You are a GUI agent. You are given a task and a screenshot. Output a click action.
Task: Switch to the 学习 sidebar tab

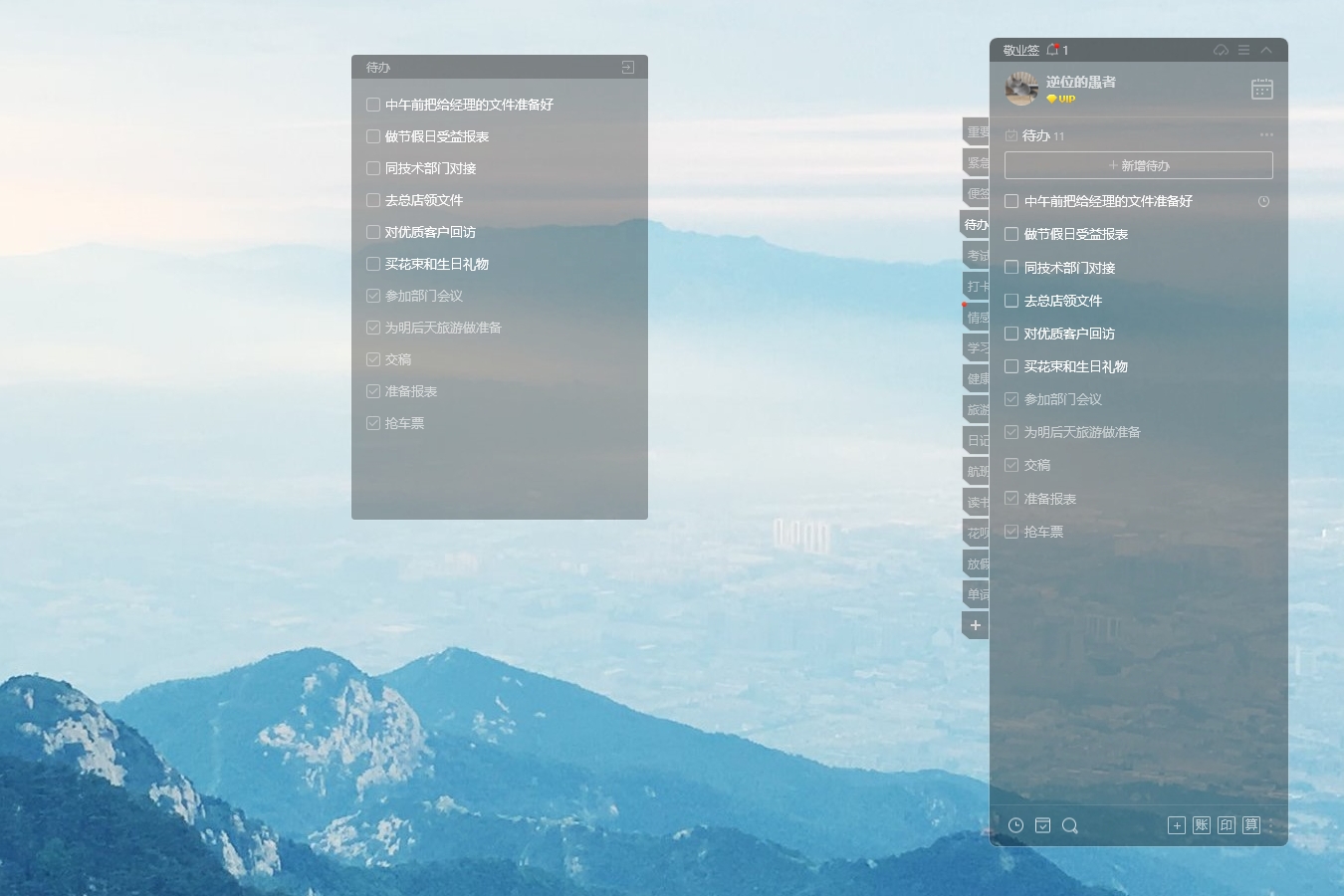click(x=976, y=347)
